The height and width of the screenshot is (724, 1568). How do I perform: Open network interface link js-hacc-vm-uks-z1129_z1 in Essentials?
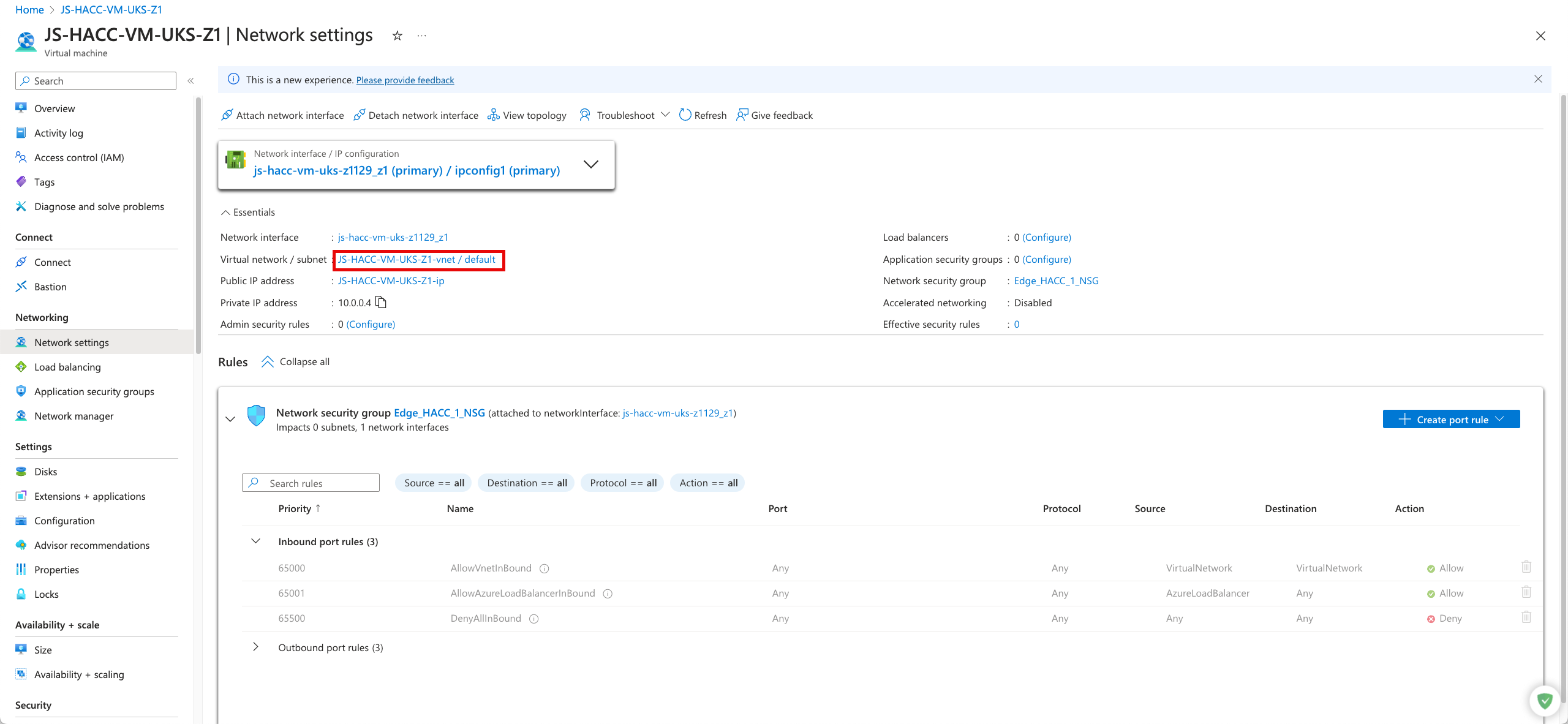tap(393, 237)
